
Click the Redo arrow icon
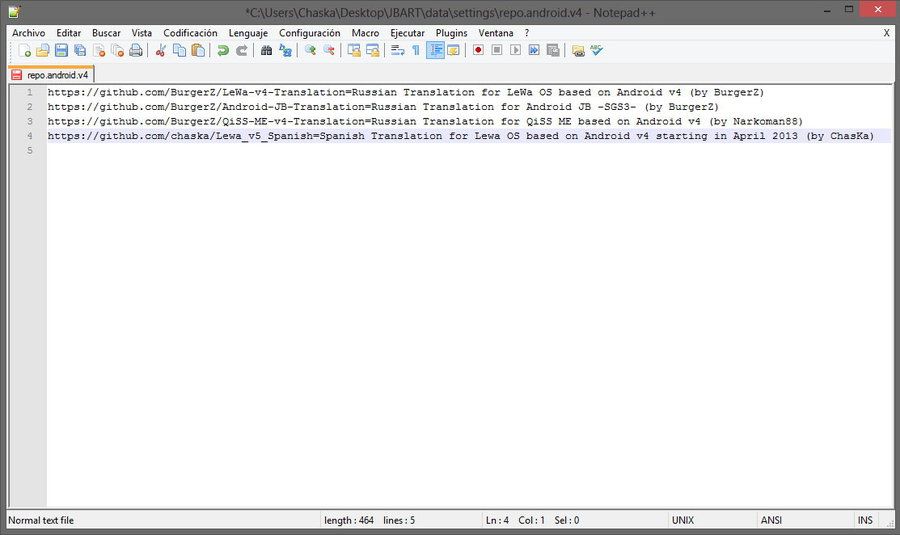pyautogui.click(x=242, y=51)
